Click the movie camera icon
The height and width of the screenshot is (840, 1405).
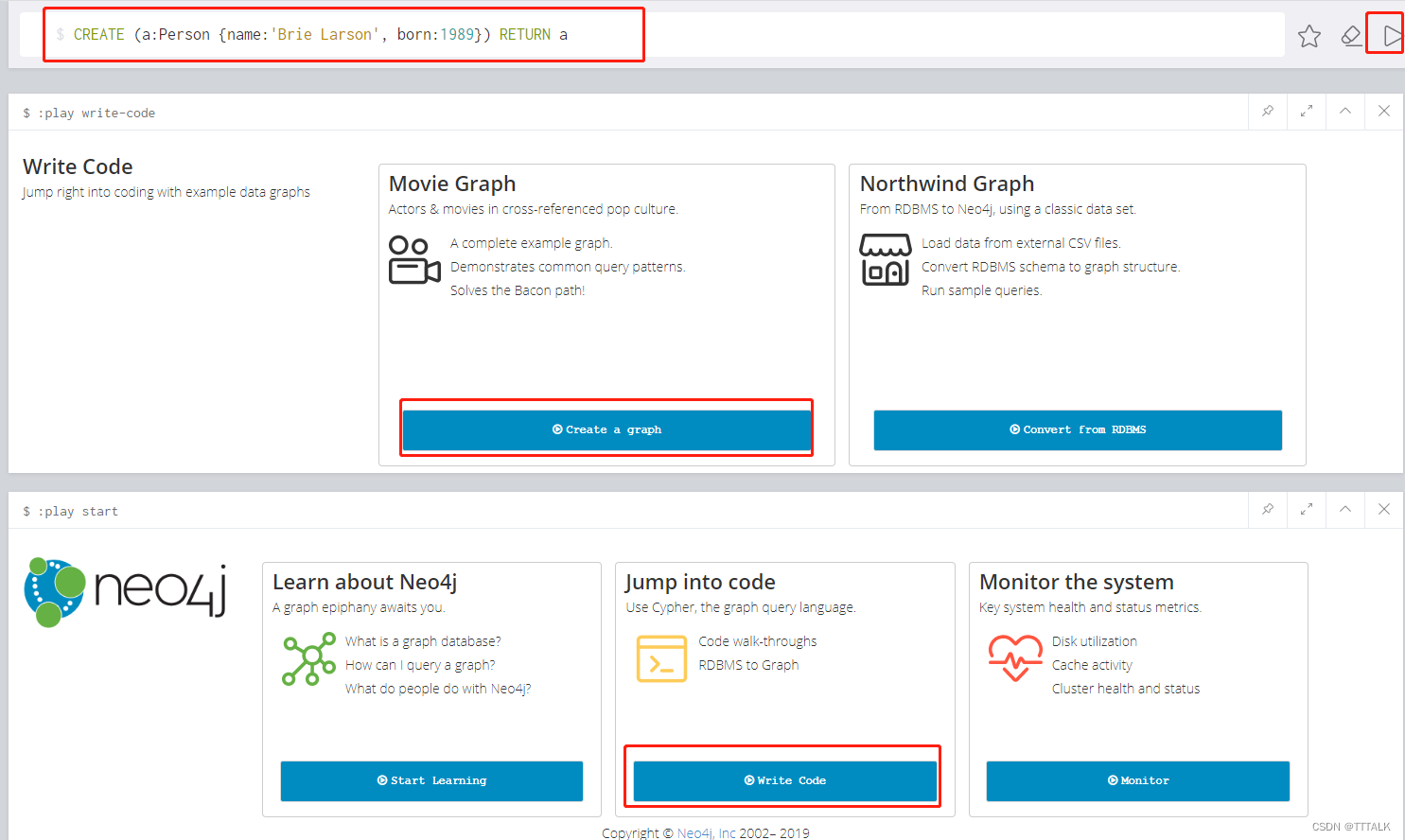[414, 259]
